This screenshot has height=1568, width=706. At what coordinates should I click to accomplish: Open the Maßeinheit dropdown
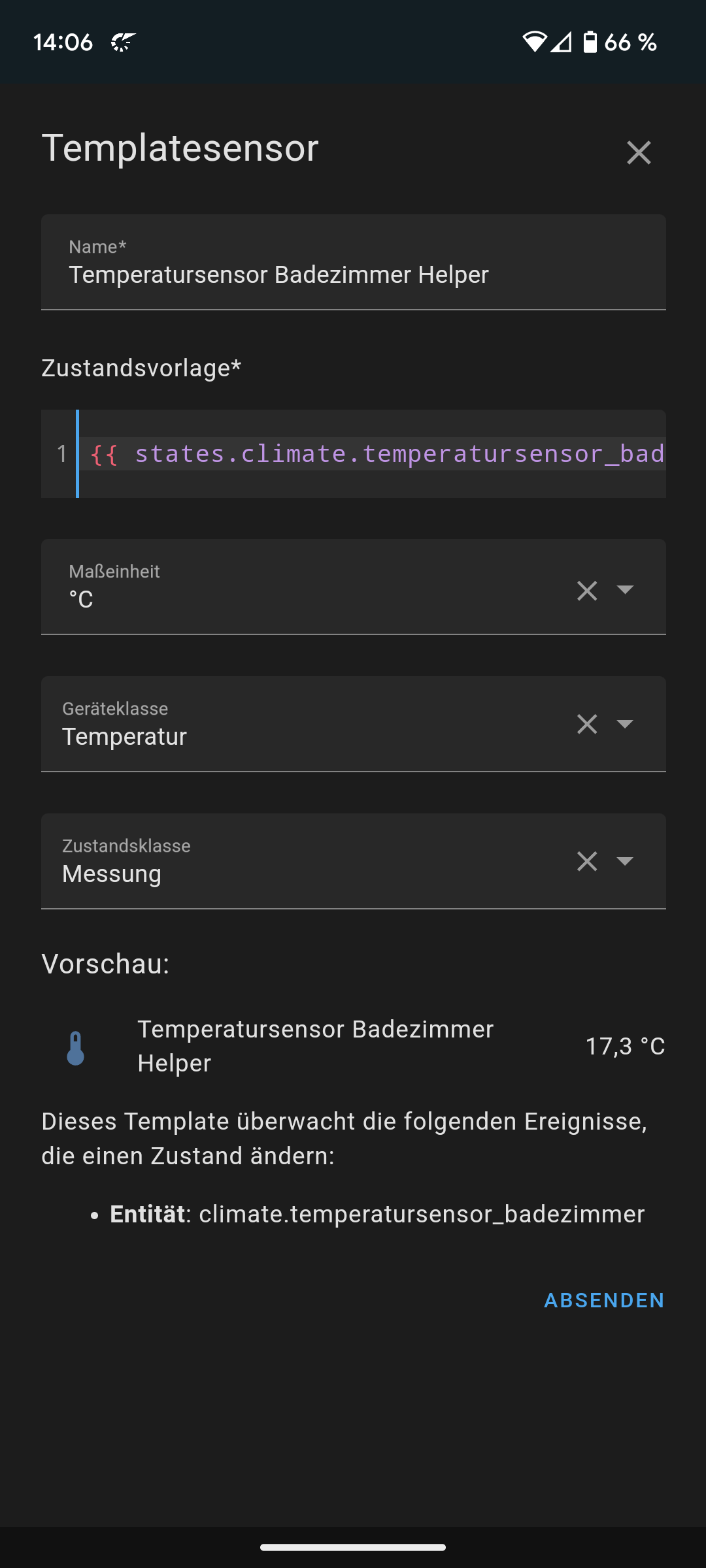[x=626, y=591]
